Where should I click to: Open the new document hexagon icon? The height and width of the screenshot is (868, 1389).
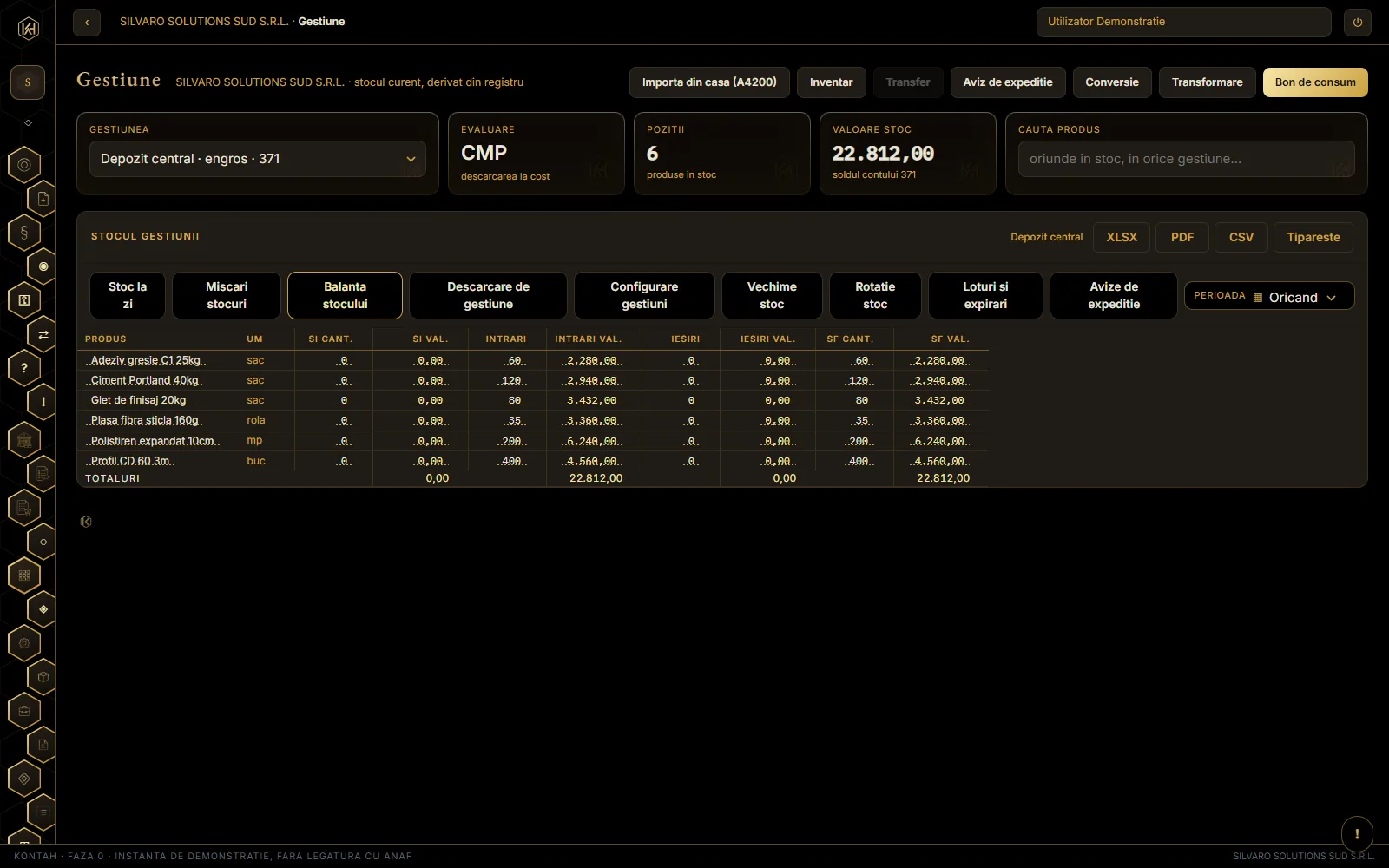pos(43,199)
